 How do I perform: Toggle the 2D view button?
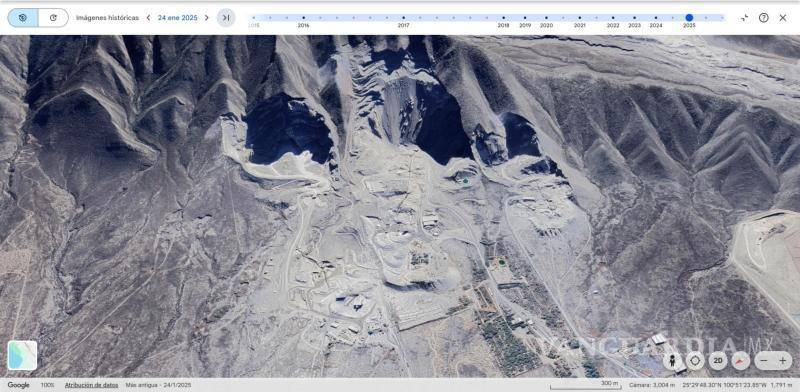(718, 361)
